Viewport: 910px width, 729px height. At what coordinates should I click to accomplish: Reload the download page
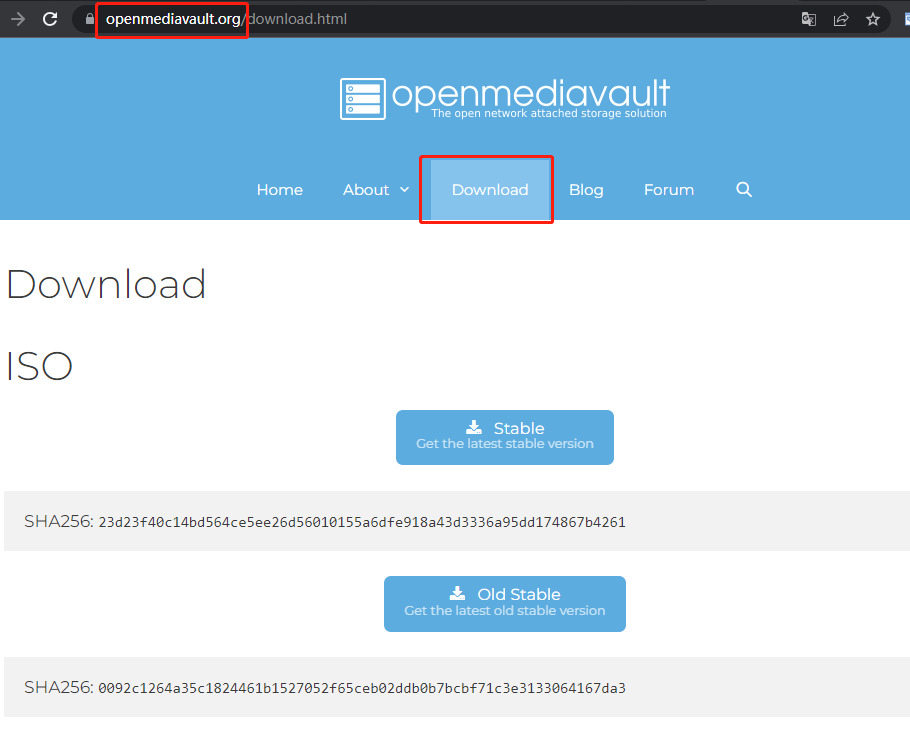tap(50, 18)
